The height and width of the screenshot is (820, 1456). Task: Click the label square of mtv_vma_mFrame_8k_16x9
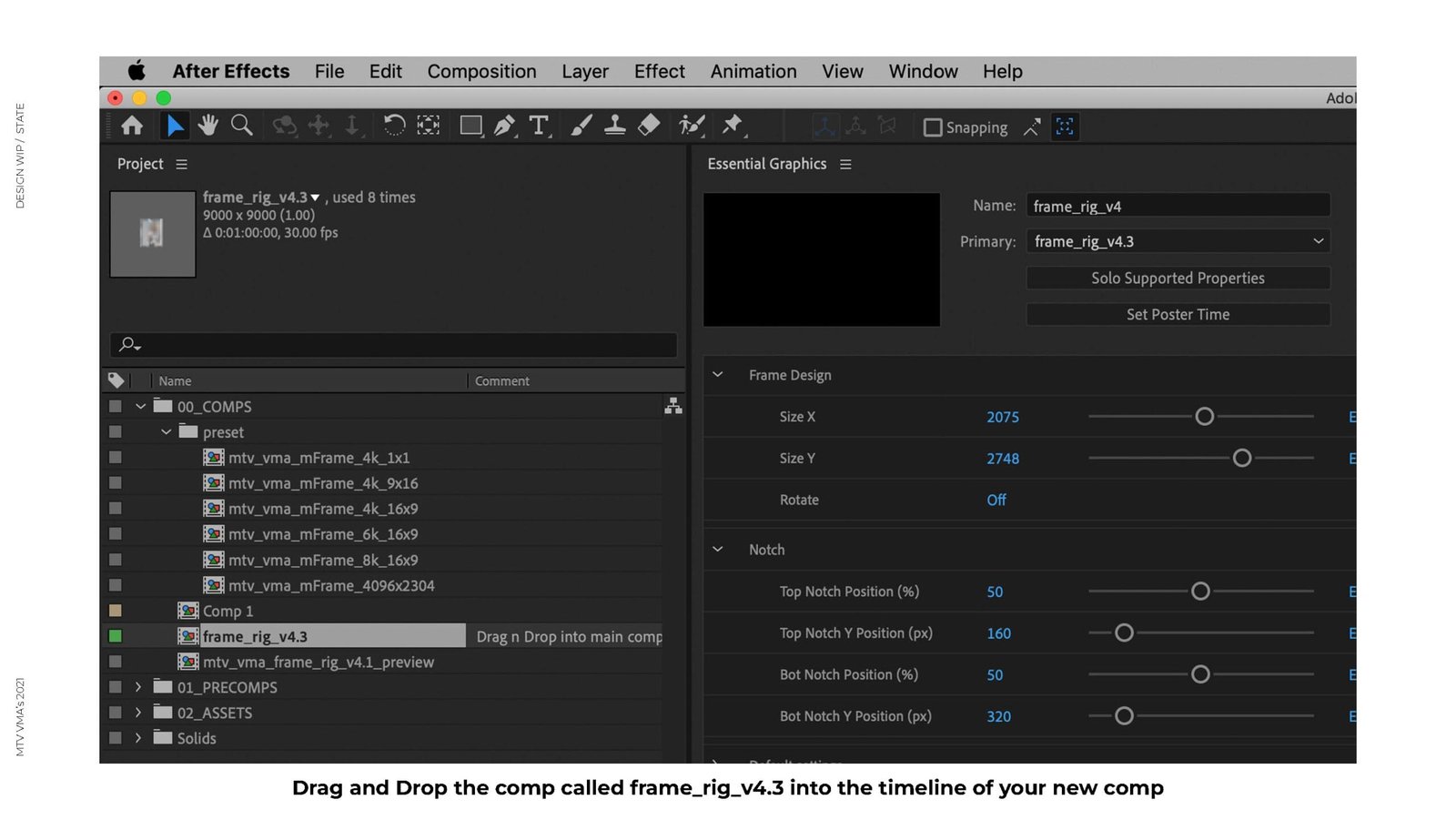pyautogui.click(x=116, y=560)
